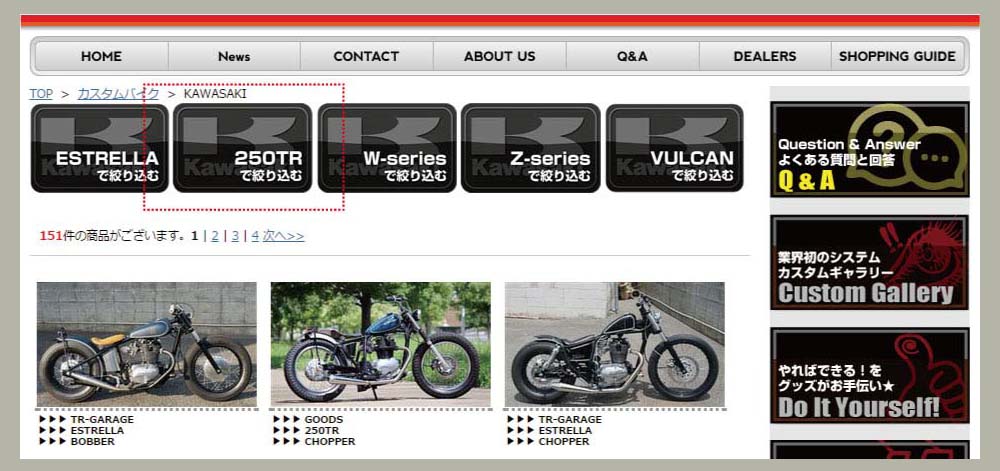Open the DEALERS menu item
1000x471 pixels.
point(765,56)
